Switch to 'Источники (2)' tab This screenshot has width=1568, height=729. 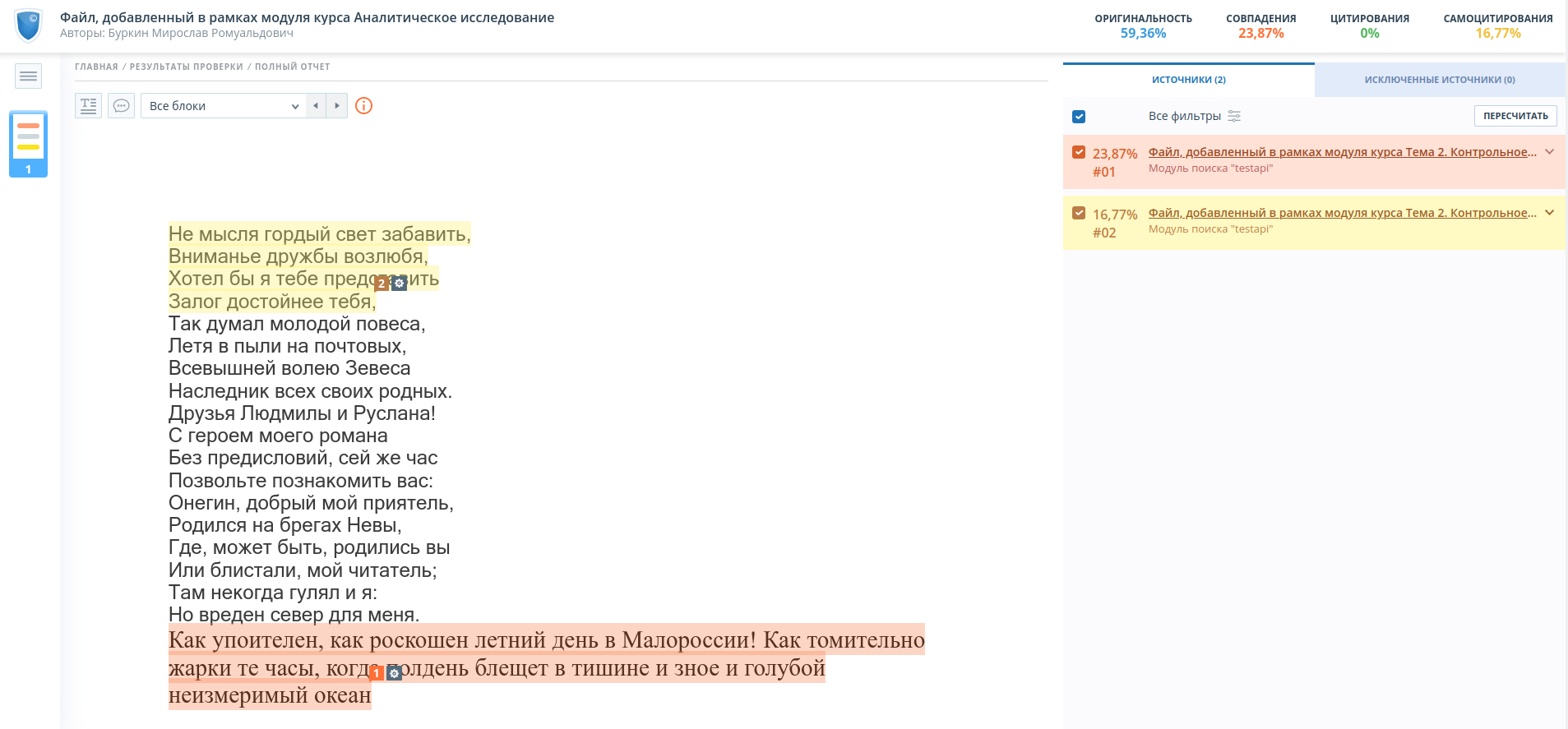click(x=1188, y=80)
